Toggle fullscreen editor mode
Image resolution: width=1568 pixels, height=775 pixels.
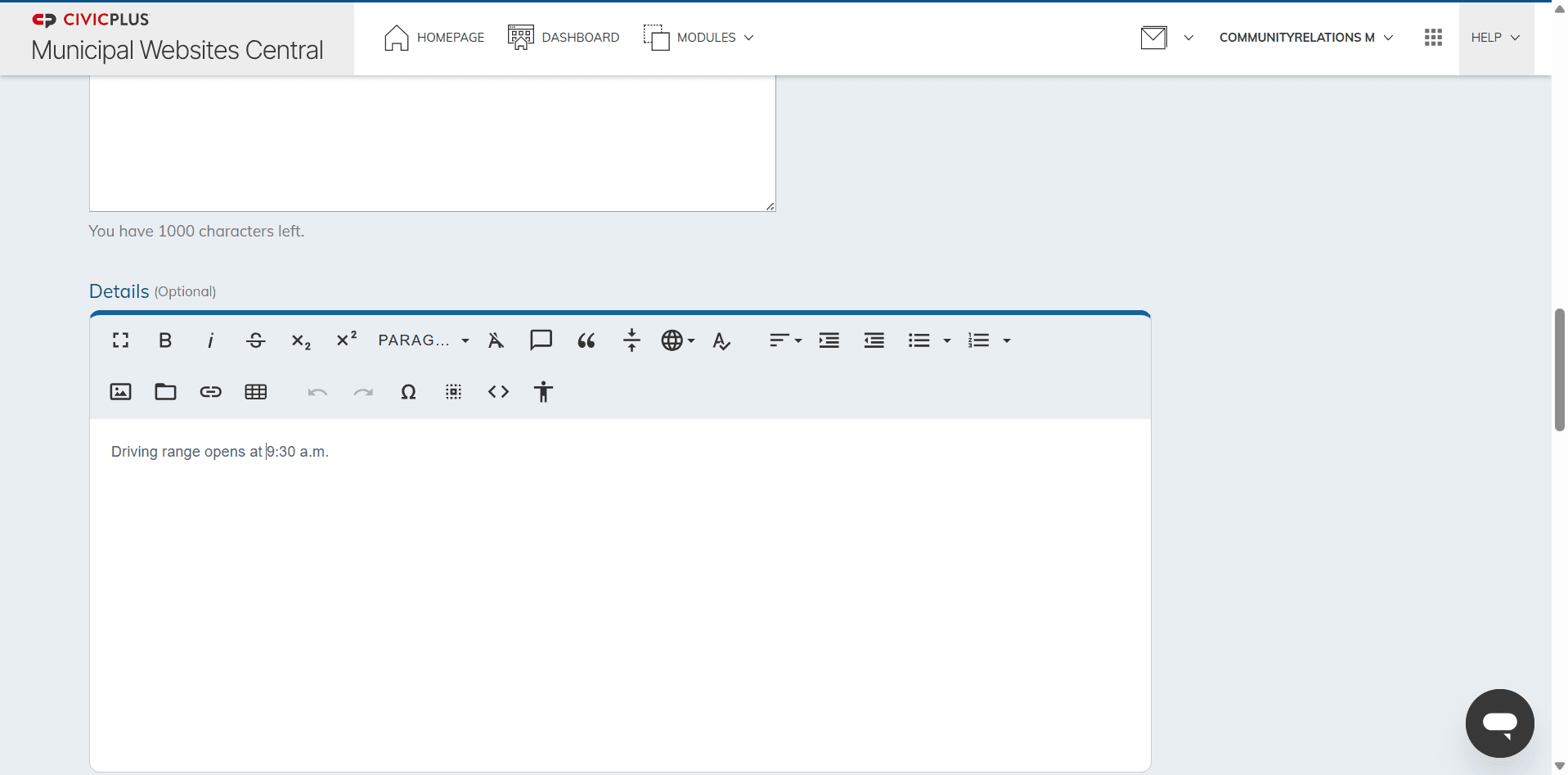[x=121, y=340]
